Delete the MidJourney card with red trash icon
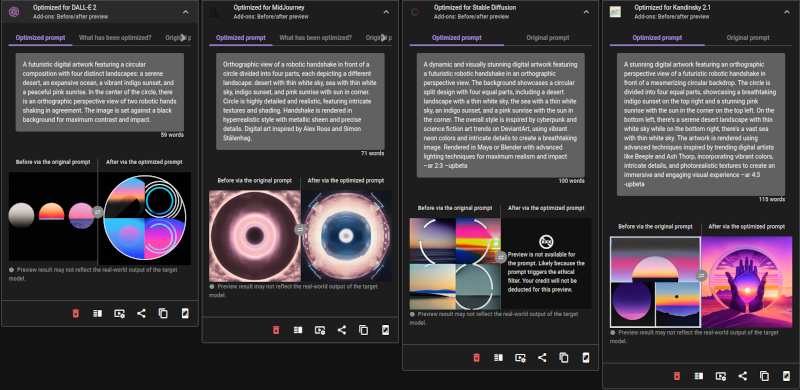 point(276,330)
